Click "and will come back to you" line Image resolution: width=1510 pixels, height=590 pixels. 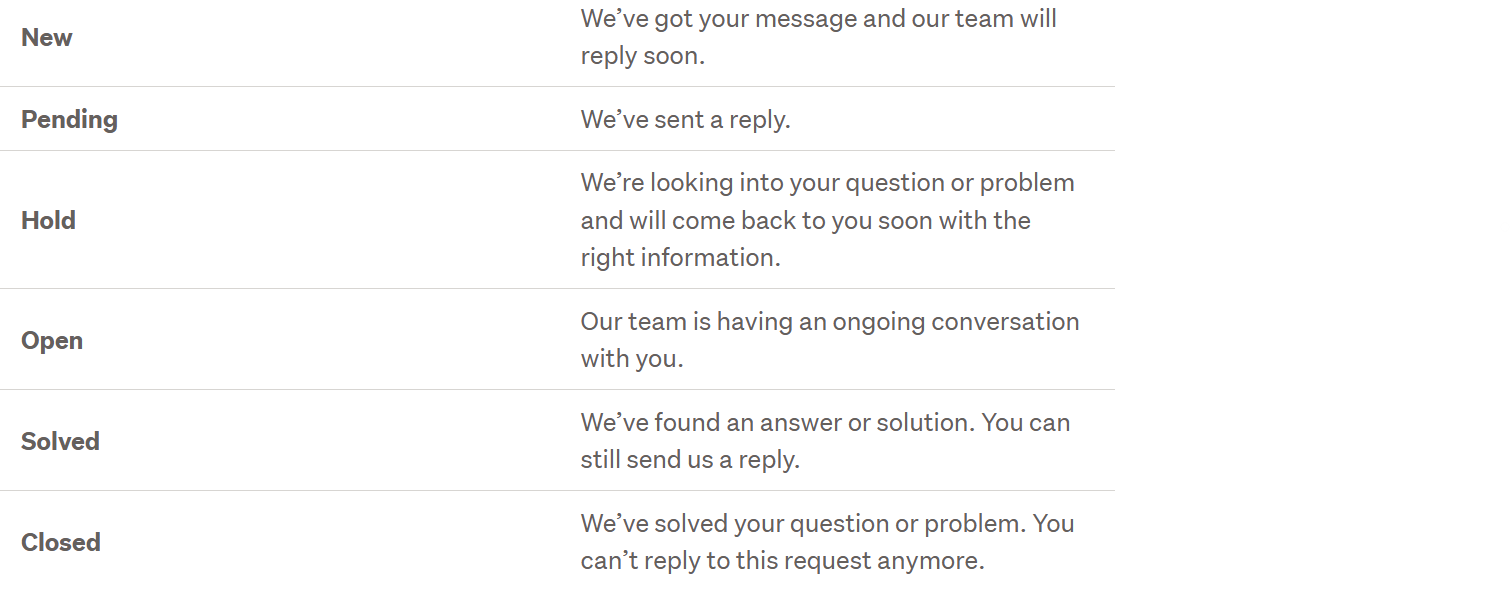click(806, 220)
